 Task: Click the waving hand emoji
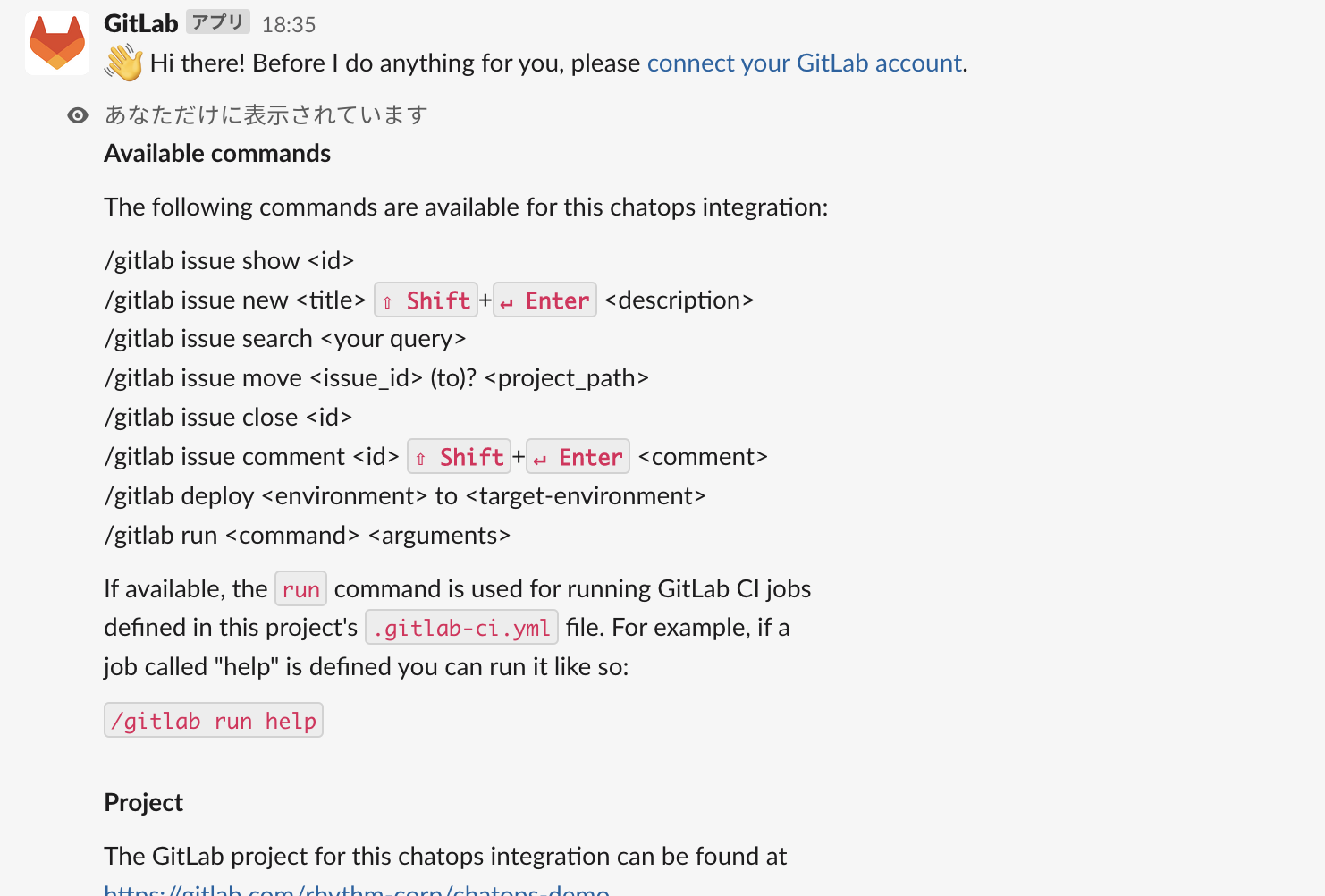(x=124, y=63)
